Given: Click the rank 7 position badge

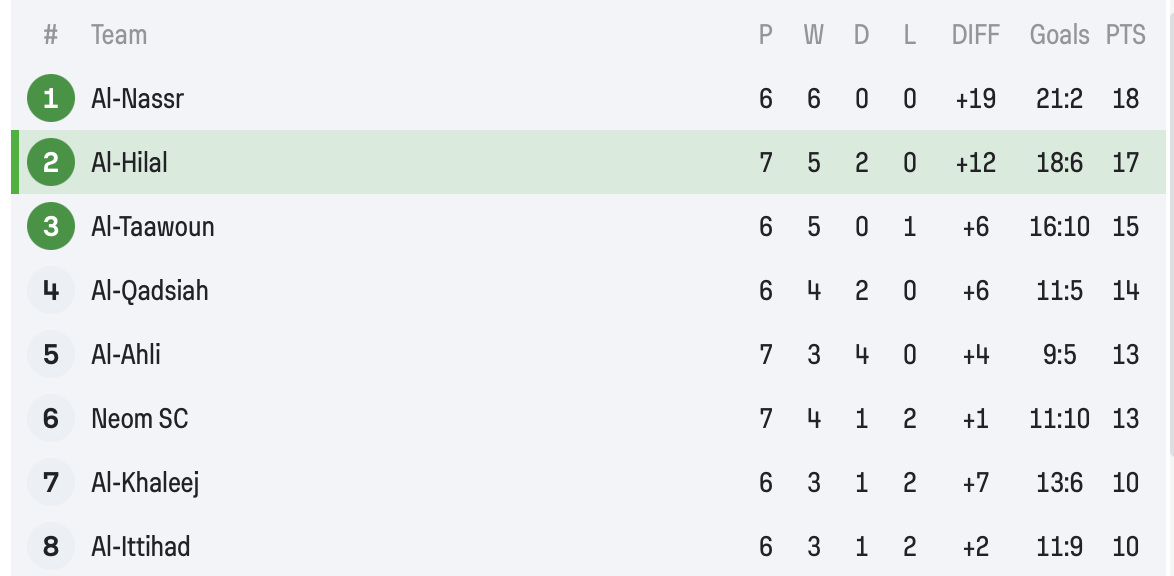Looking at the screenshot, I should point(51,483).
